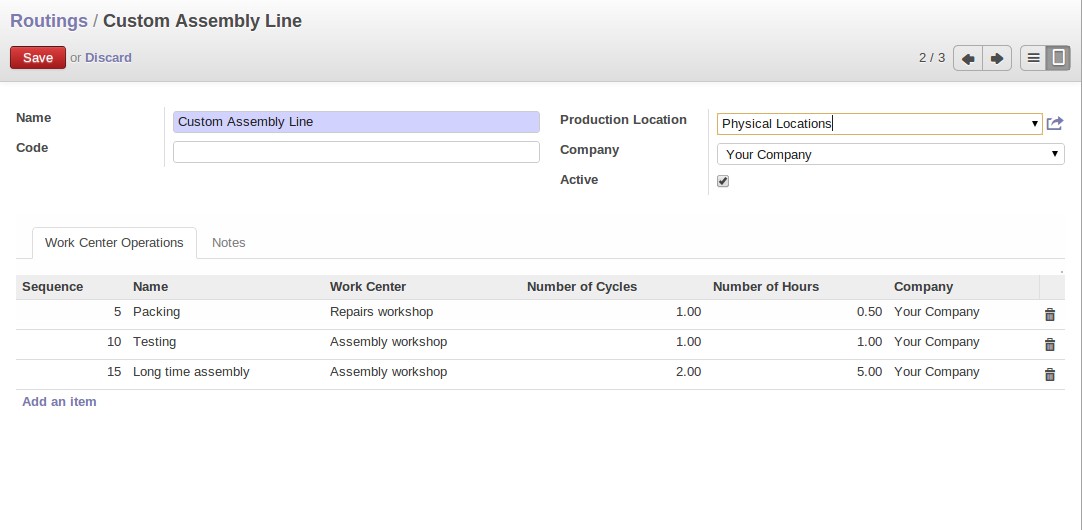The image size is (1082, 530).
Task: Click the Company column header in table
Action: (923, 287)
